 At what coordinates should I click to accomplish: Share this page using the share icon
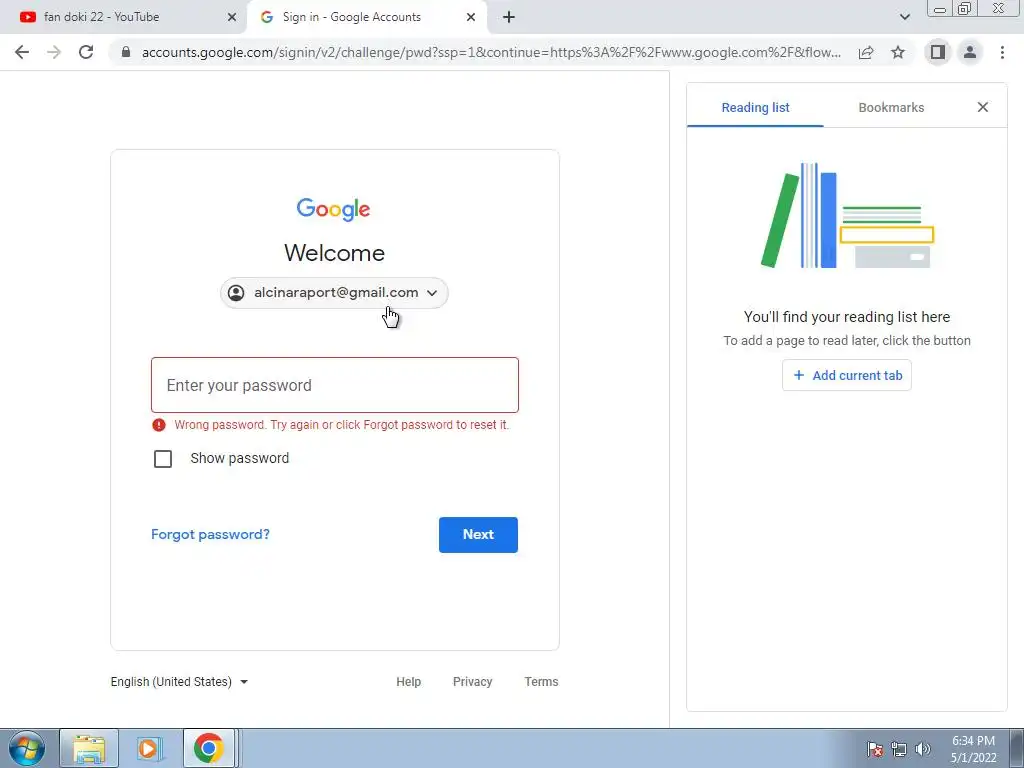coord(866,52)
